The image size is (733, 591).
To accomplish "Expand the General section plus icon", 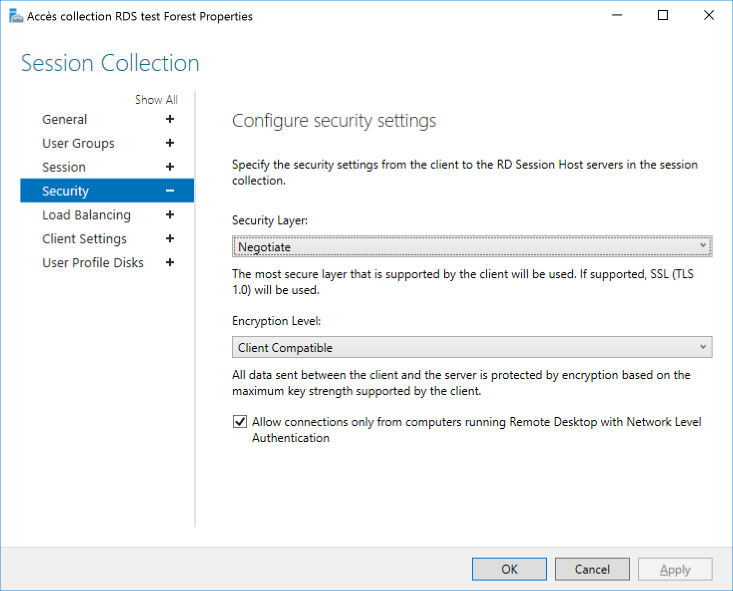I will point(170,119).
